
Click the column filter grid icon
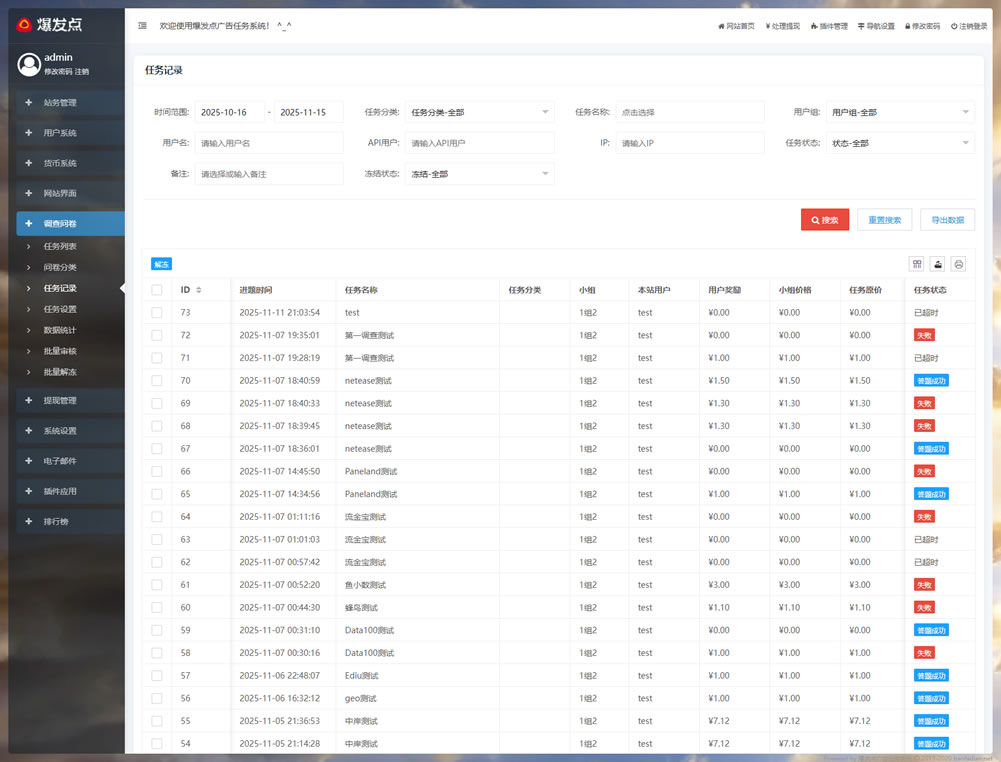tap(917, 264)
